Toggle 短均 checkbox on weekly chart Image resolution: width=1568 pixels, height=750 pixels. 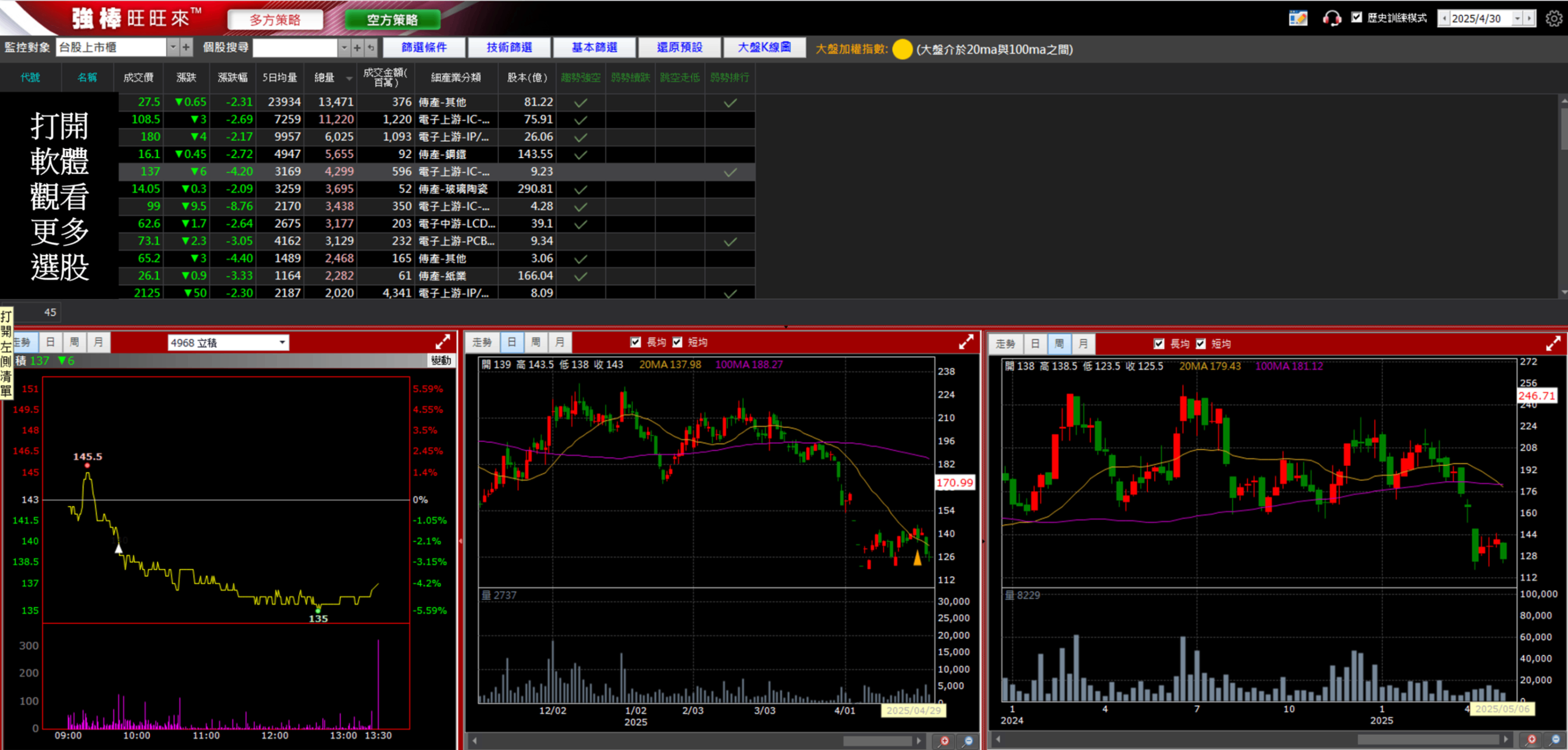[1200, 343]
